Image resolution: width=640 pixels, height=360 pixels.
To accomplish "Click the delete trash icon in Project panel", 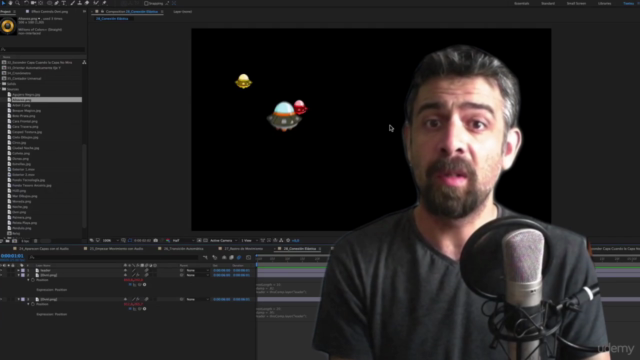I will 36,241.
